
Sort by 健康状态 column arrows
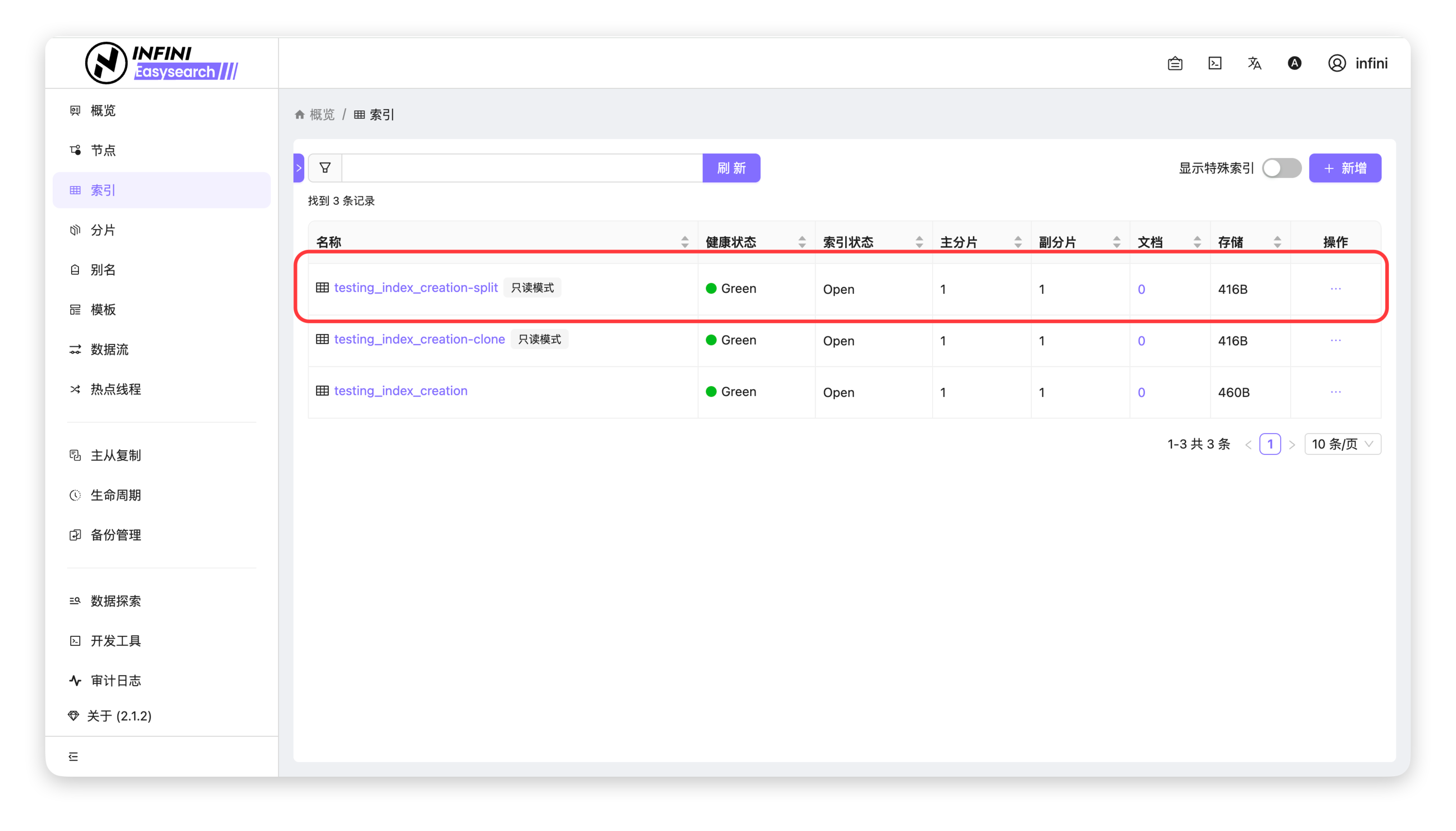[x=802, y=242]
